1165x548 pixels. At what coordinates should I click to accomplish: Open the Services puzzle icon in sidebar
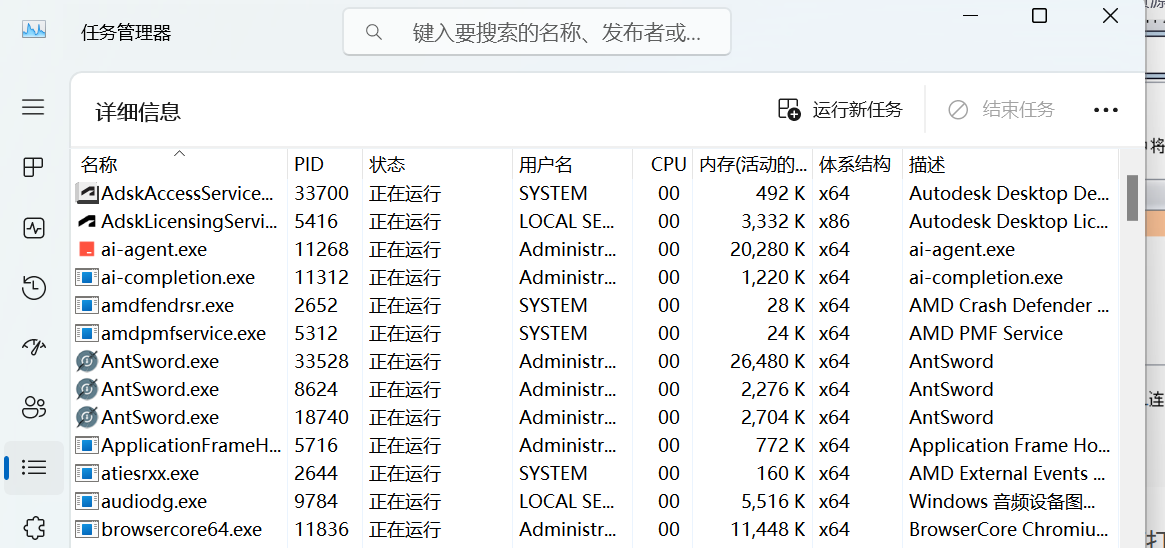pos(33,527)
